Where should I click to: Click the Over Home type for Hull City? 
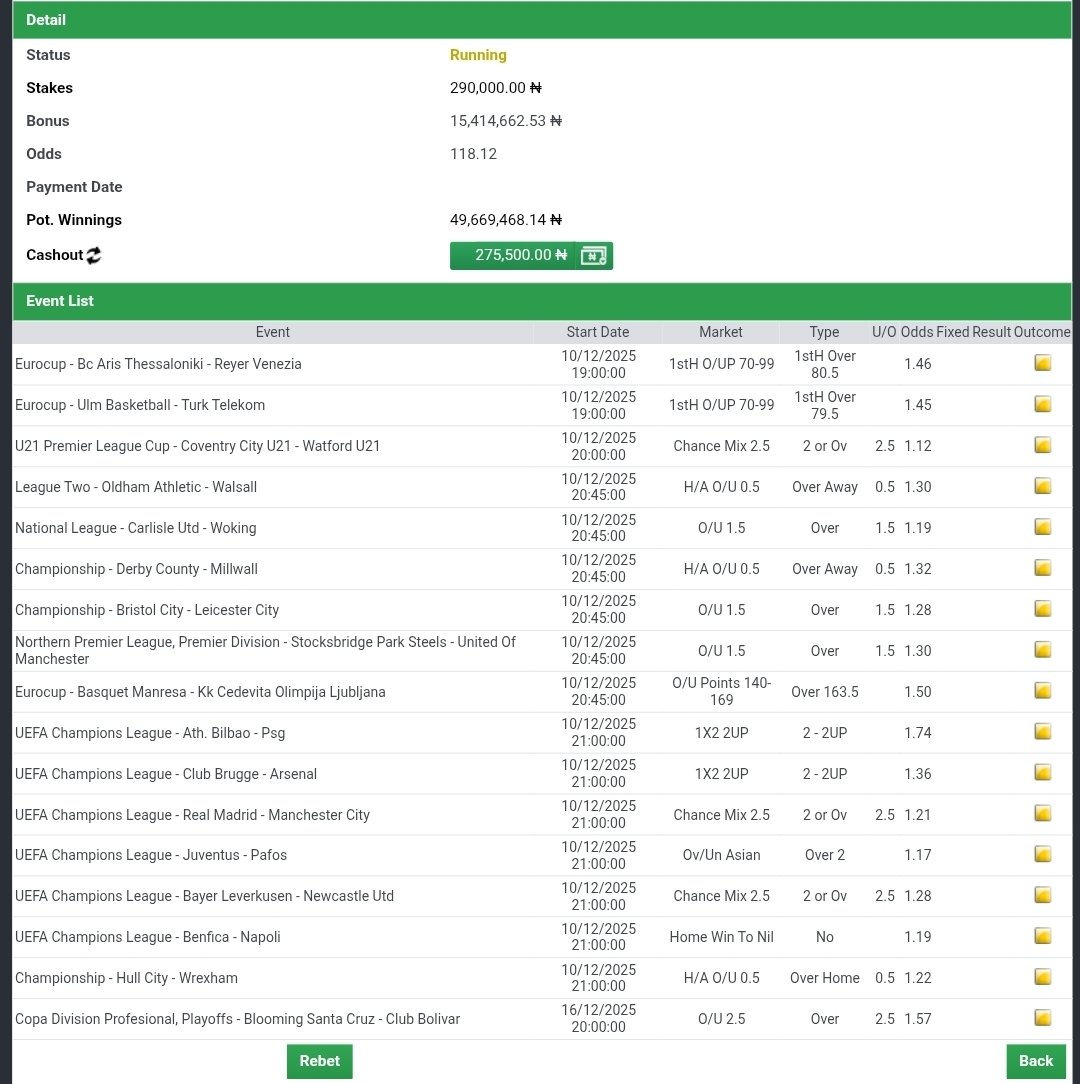click(x=824, y=978)
